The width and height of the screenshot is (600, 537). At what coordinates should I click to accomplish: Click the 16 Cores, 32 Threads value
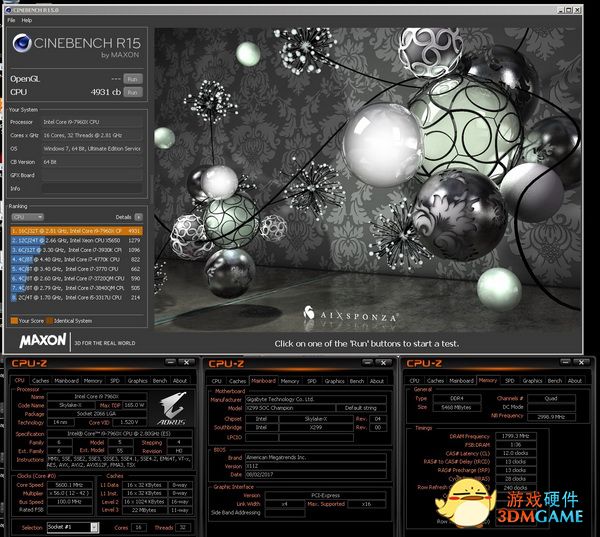point(83,135)
